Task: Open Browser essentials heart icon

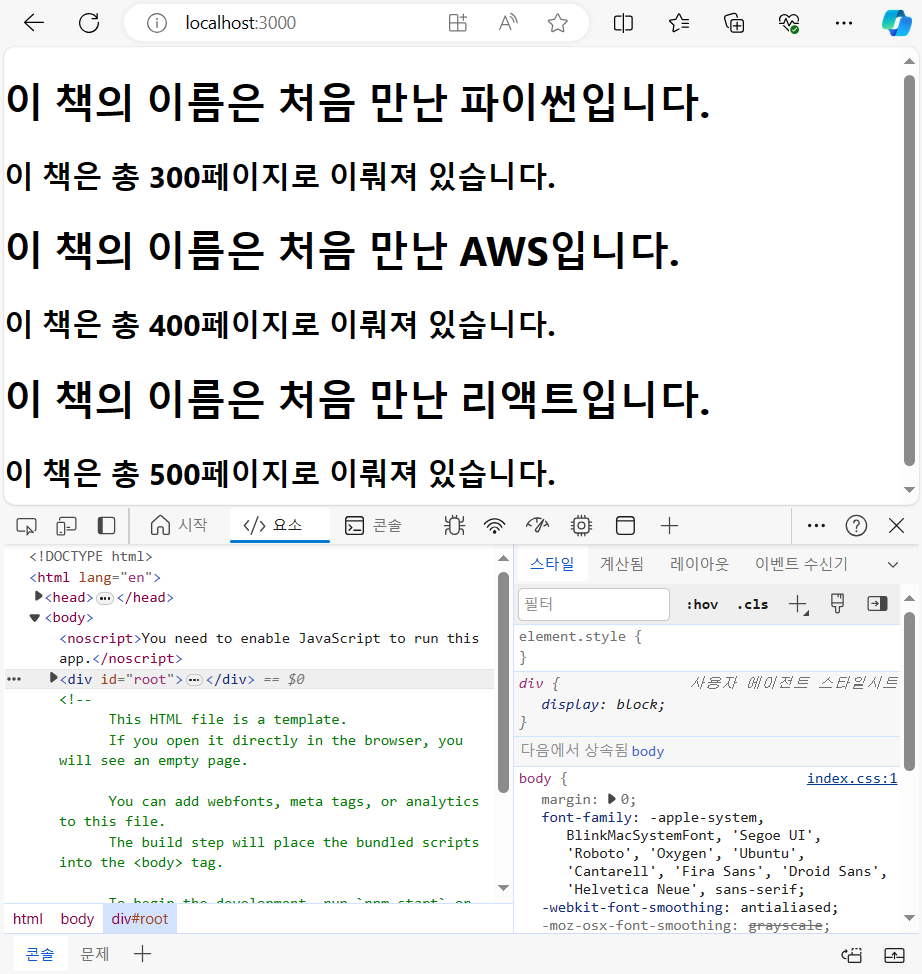Action: pyautogui.click(x=788, y=23)
